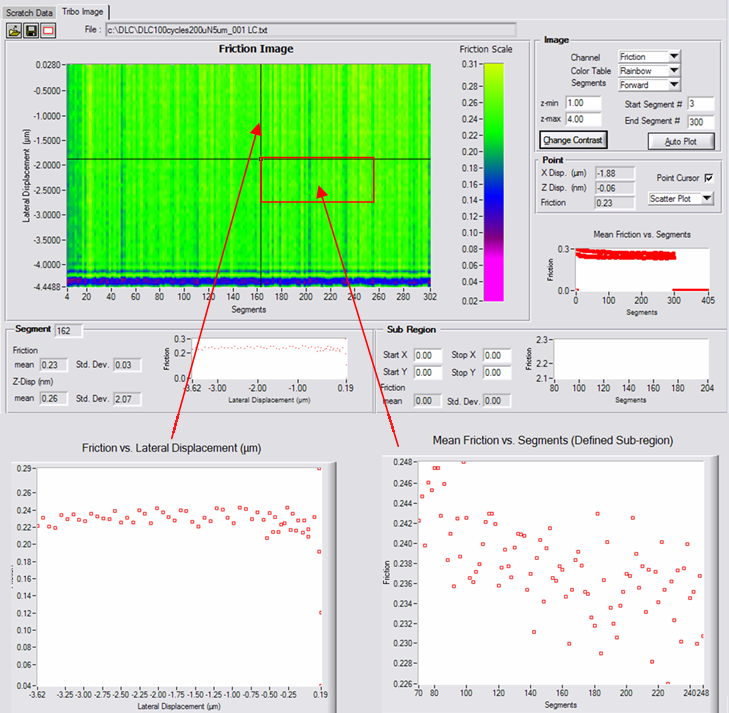Click the open file folder icon
Image resolution: width=729 pixels, height=713 pixels.
point(14,30)
